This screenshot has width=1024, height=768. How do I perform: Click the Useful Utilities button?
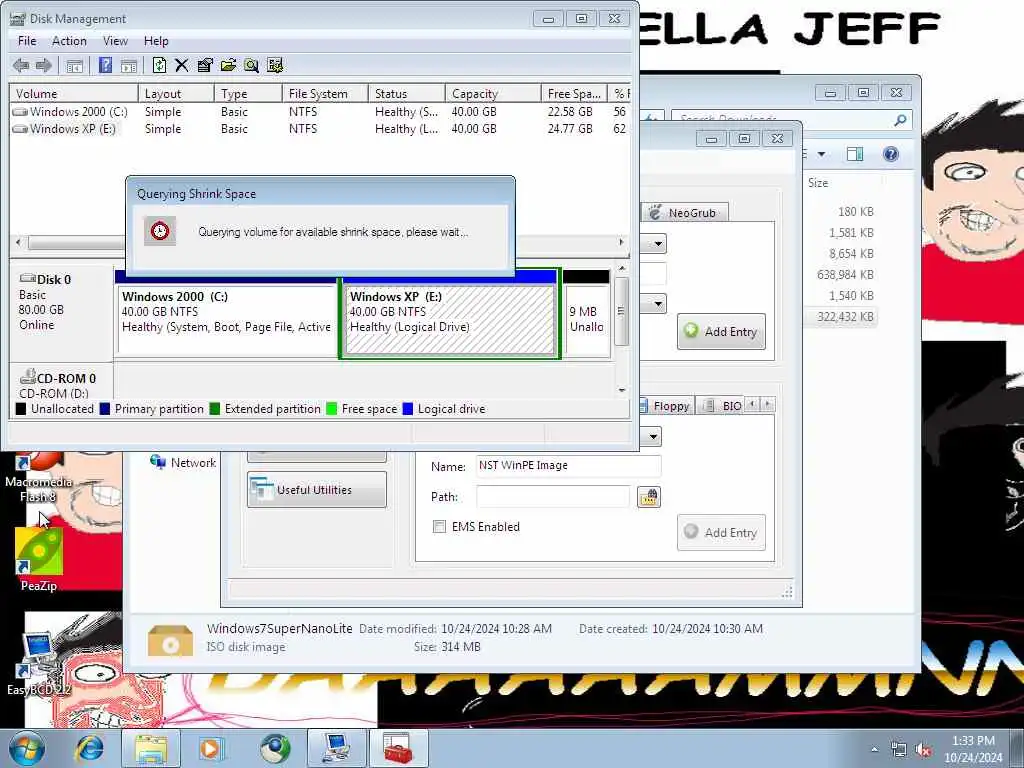pos(317,490)
